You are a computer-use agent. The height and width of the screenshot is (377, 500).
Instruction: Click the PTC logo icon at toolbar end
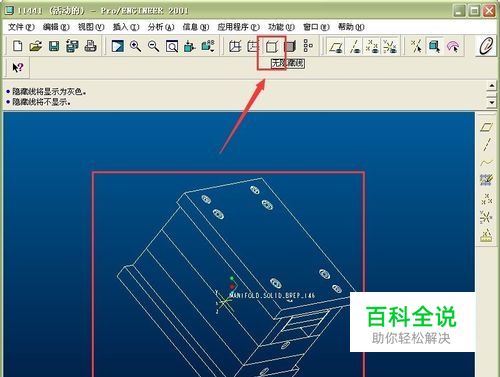tap(486, 46)
